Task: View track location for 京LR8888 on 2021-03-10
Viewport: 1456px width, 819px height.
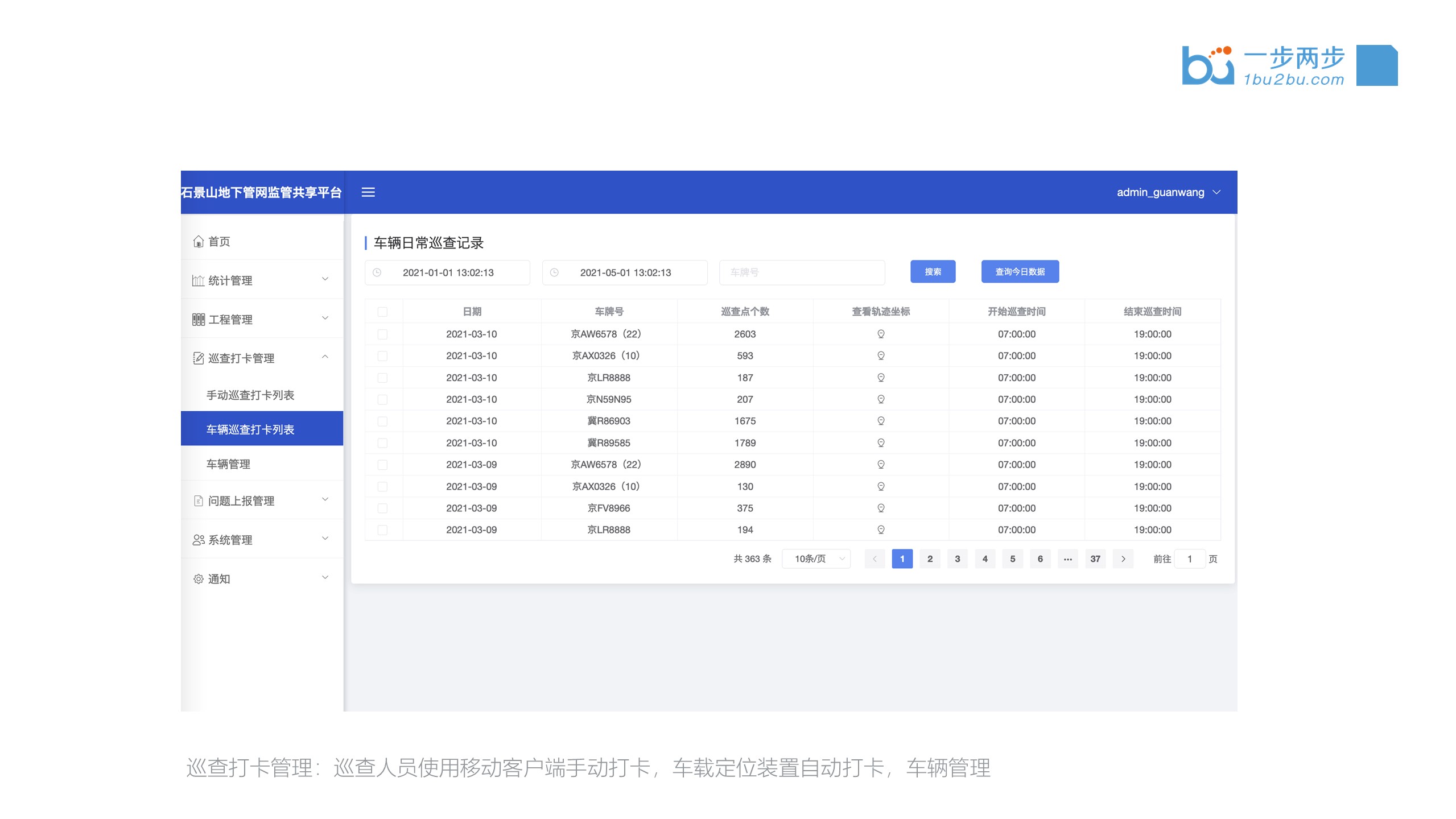Action: [881, 378]
